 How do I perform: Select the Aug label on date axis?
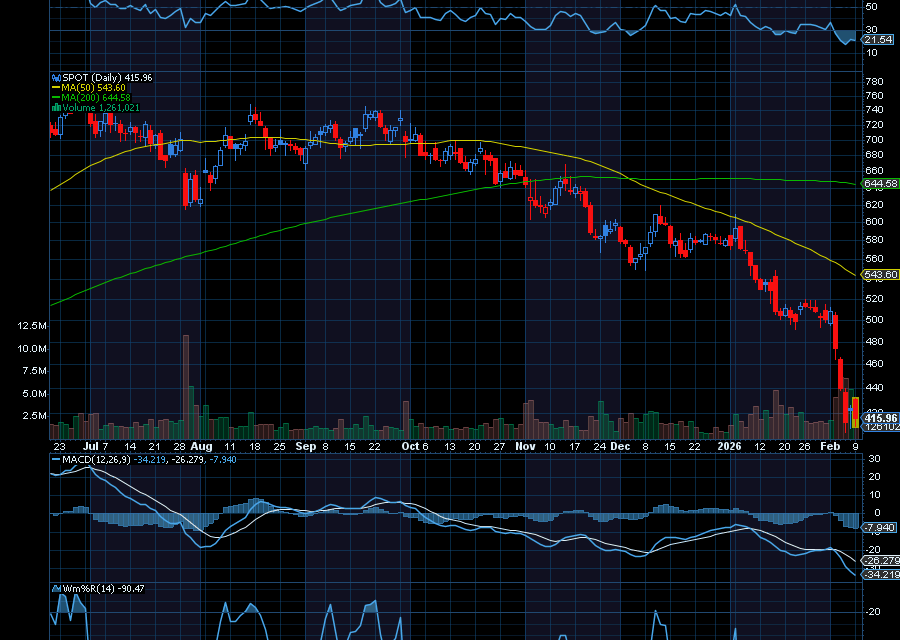pyautogui.click(x=201, y=446)
